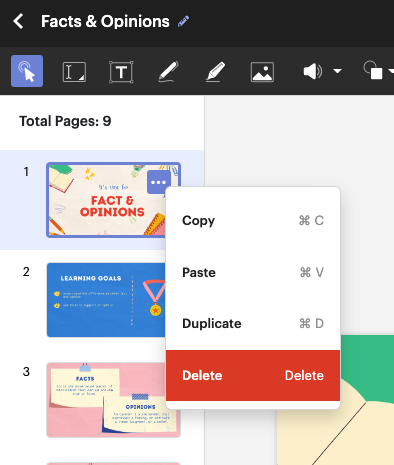
Task: Choose Duplicate from the context menu
Action: (253, 323)
